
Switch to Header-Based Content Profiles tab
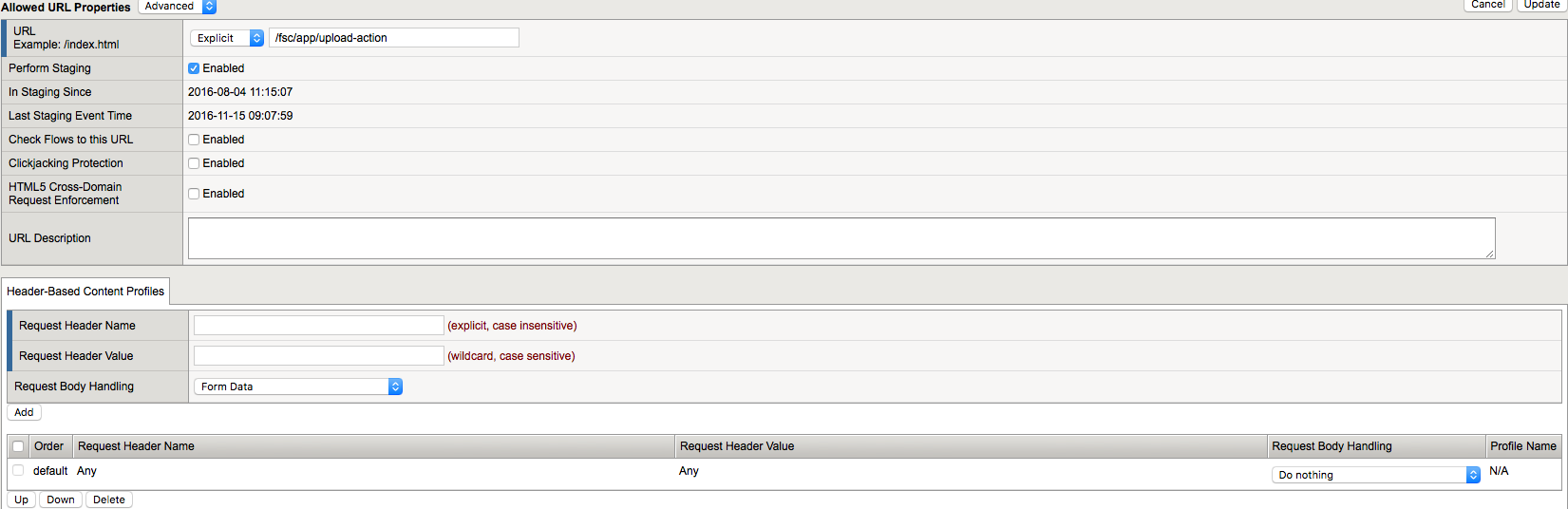[85, 292]
